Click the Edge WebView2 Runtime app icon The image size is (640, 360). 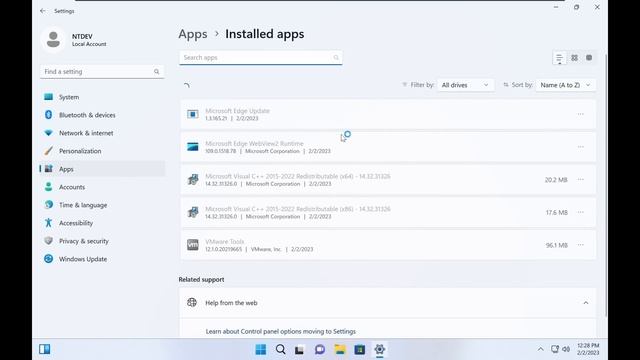(193, 147)
